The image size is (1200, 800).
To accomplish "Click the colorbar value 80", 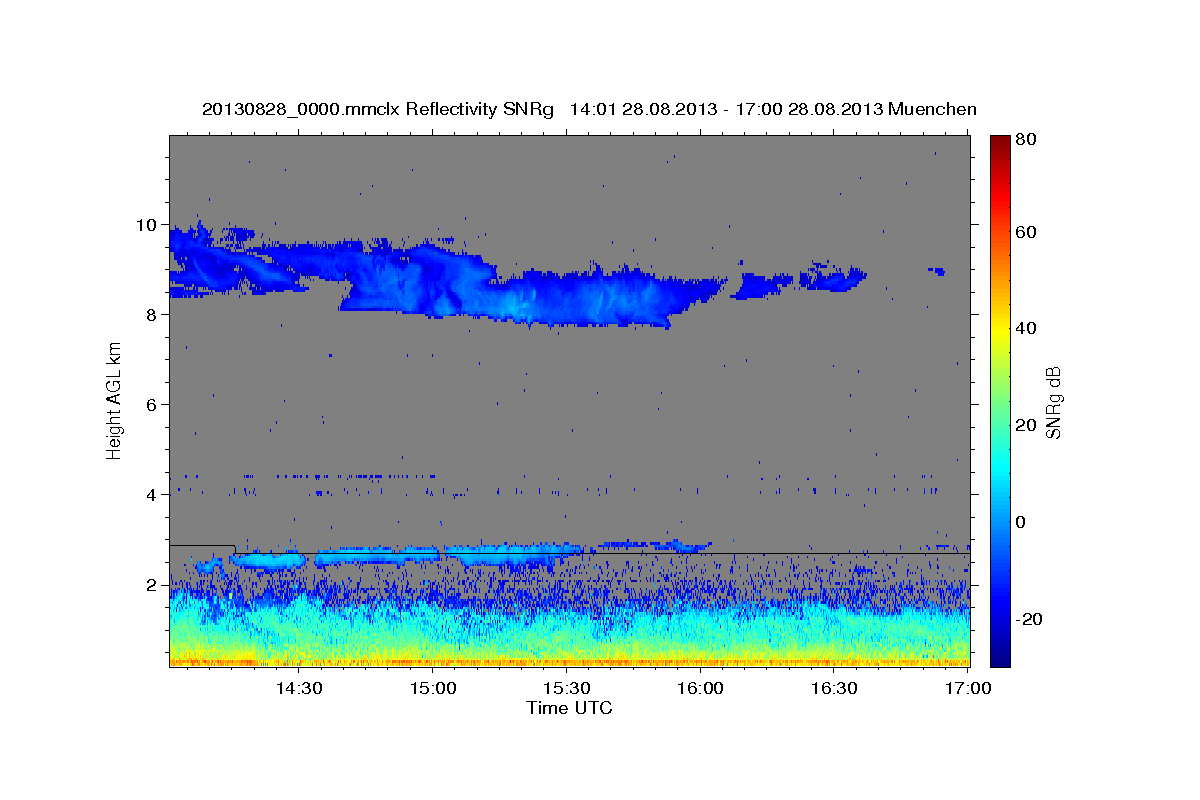I will (x=1028, y=140).
